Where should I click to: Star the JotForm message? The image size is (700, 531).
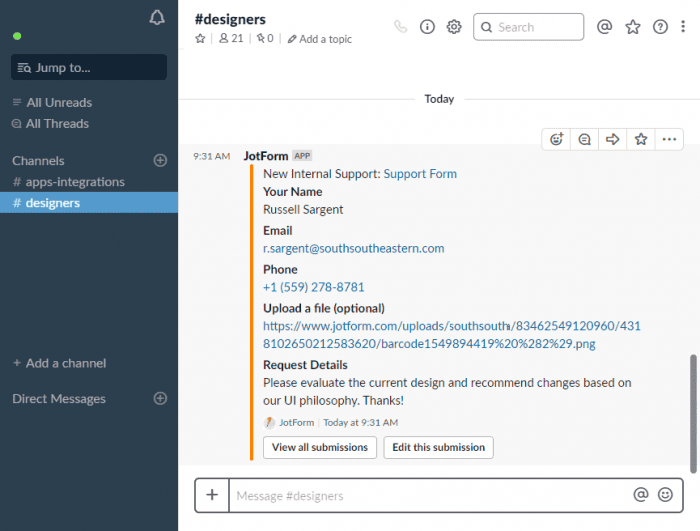[641, 140]
